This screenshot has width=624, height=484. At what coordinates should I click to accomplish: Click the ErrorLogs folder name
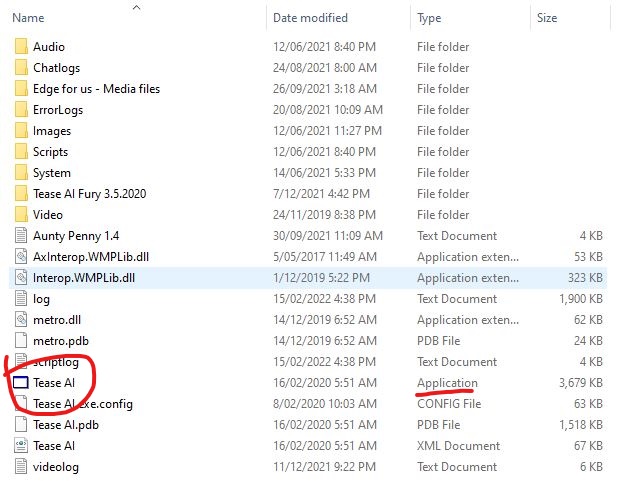click(58, 110)
